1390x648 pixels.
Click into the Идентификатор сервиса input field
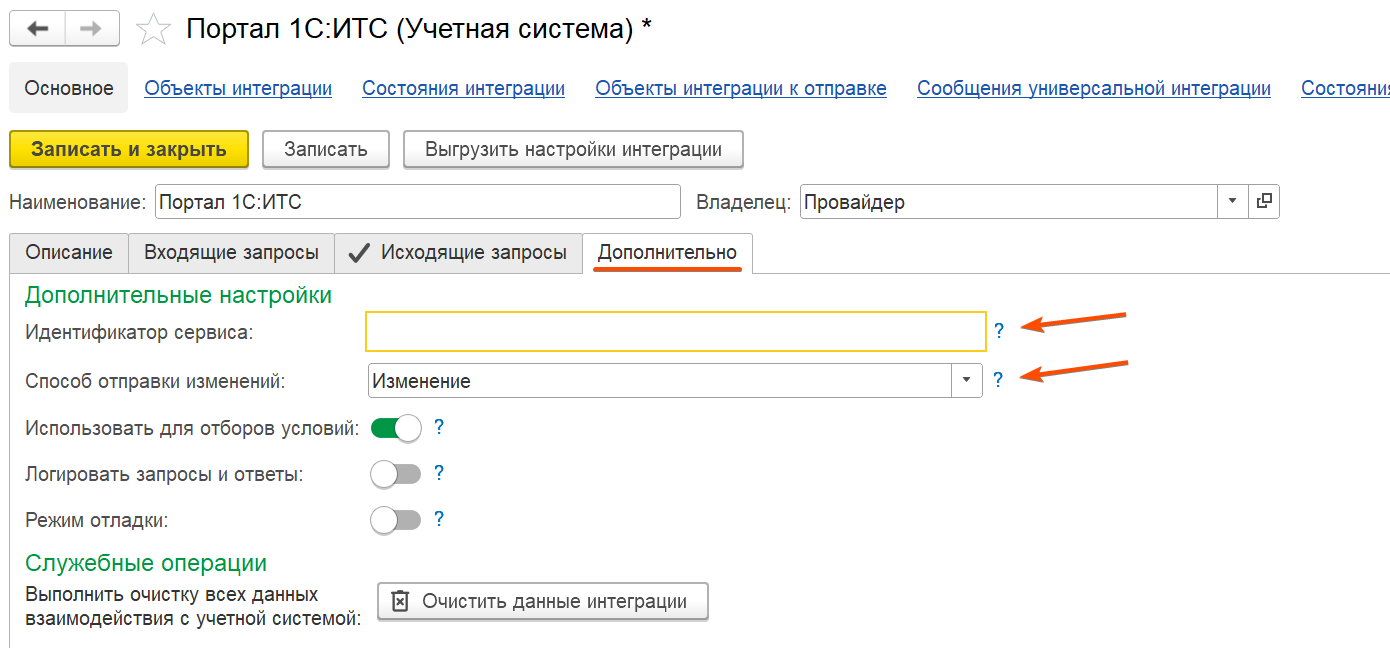[x=676, y=331]
